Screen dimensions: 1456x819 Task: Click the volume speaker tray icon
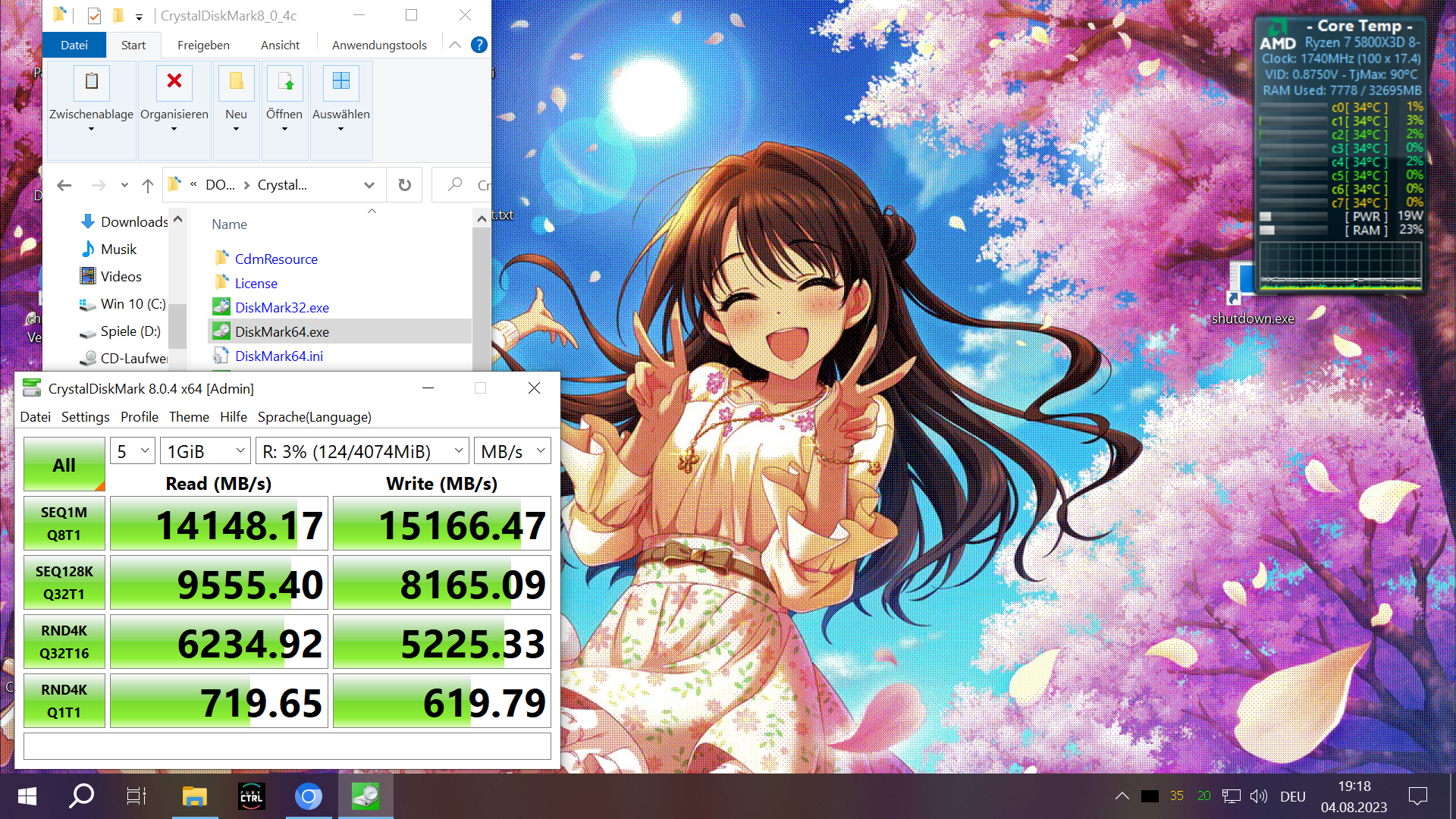click(1258, 796)
